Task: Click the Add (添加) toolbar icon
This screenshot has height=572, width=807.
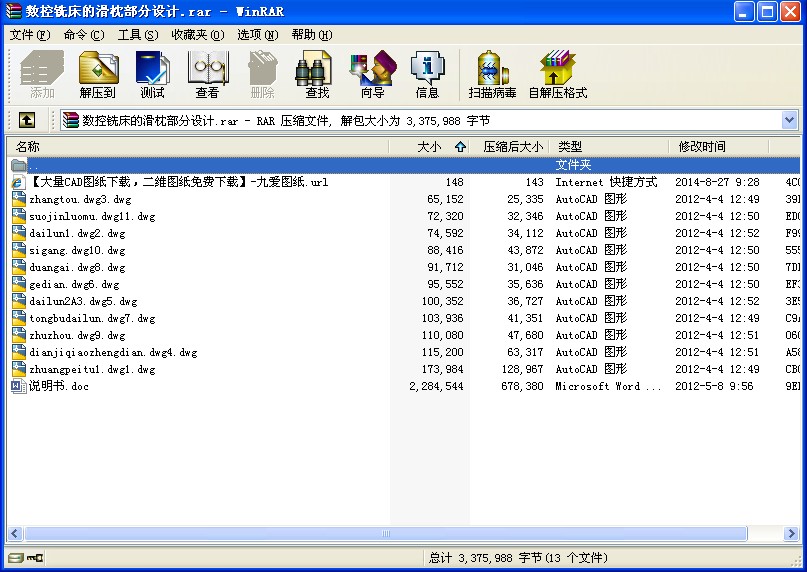Action: [x=42, y=75]
